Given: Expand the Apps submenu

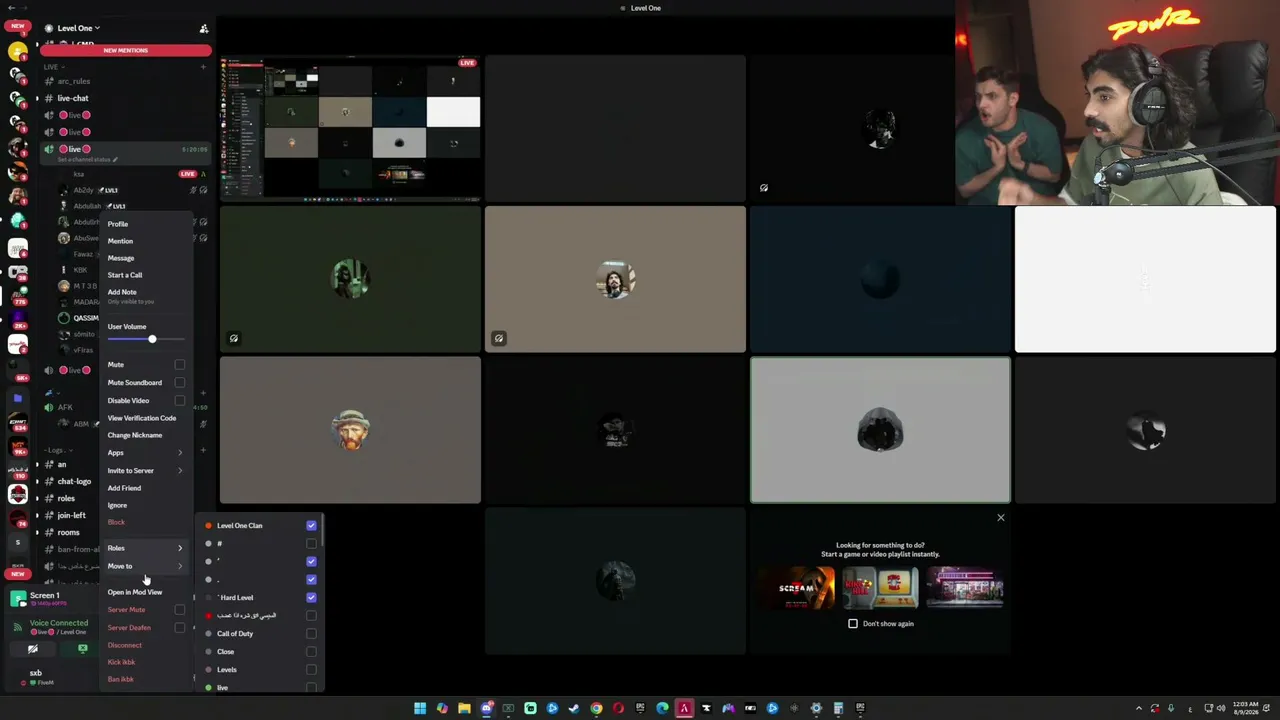Looking at the screenshot, I should coord(146,453).
